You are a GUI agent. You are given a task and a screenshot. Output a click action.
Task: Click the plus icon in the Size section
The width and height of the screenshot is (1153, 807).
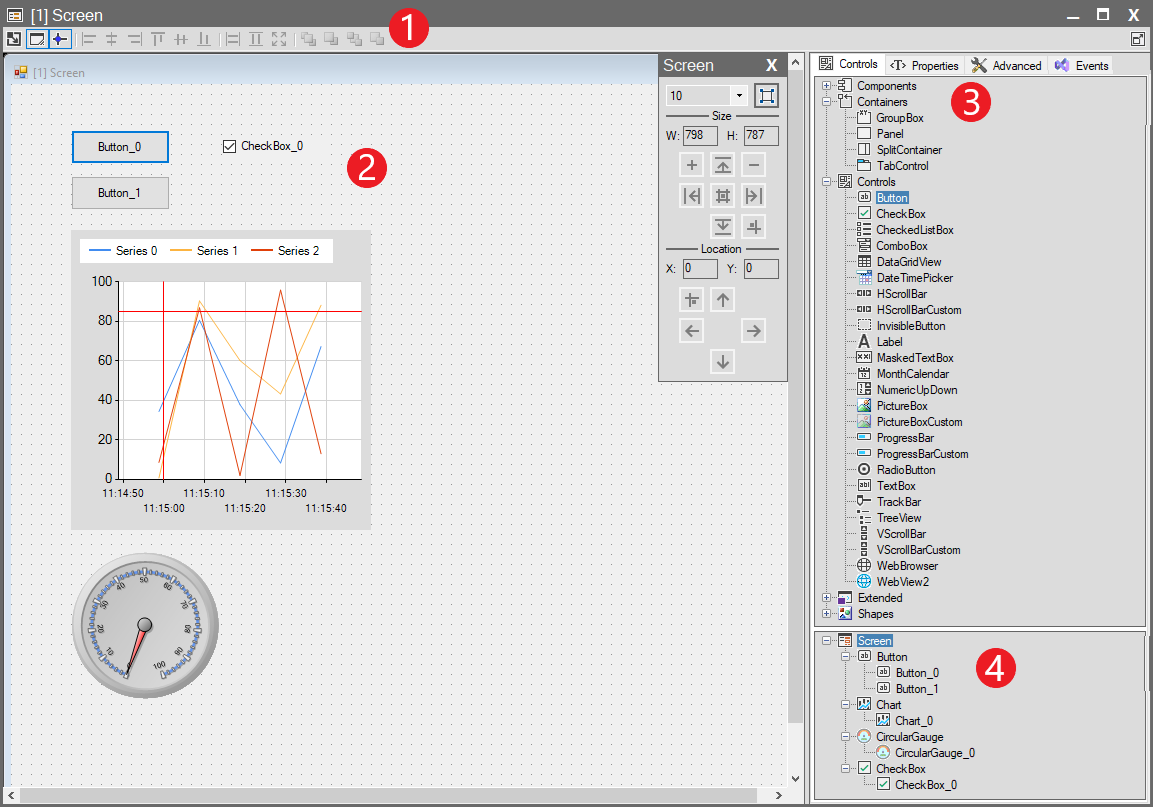click(x=692, y=165)
